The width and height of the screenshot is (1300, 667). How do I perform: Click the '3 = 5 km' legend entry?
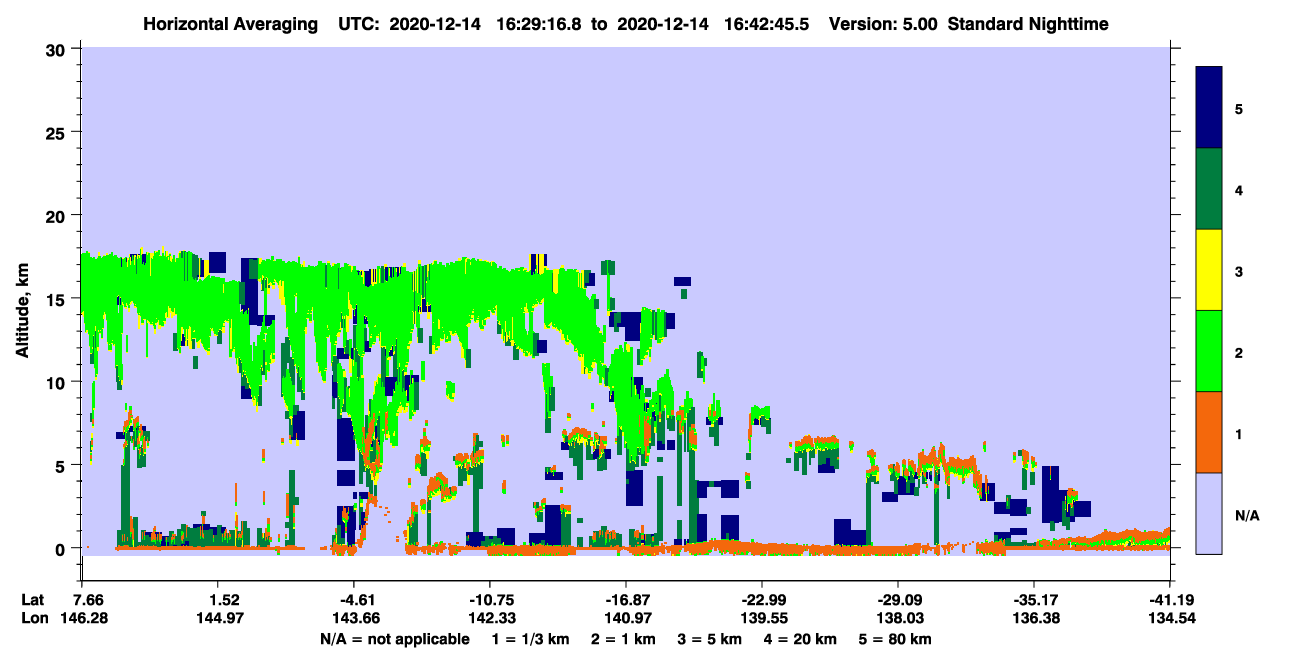tap(710, 639)
